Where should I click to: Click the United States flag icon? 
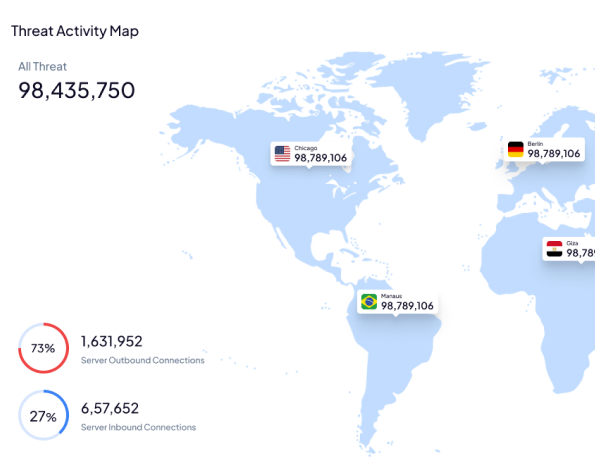click(x=282, y=154)
